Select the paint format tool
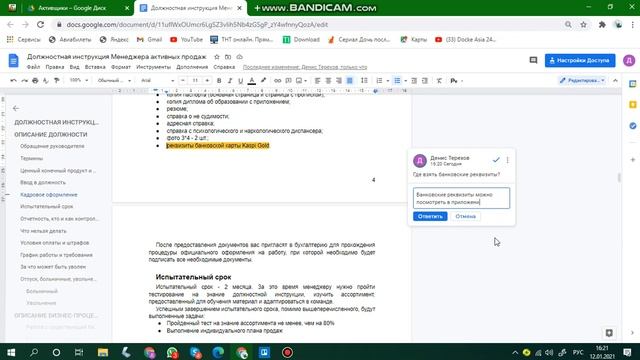This screenshot has height=360, width=640. point(57,81)
